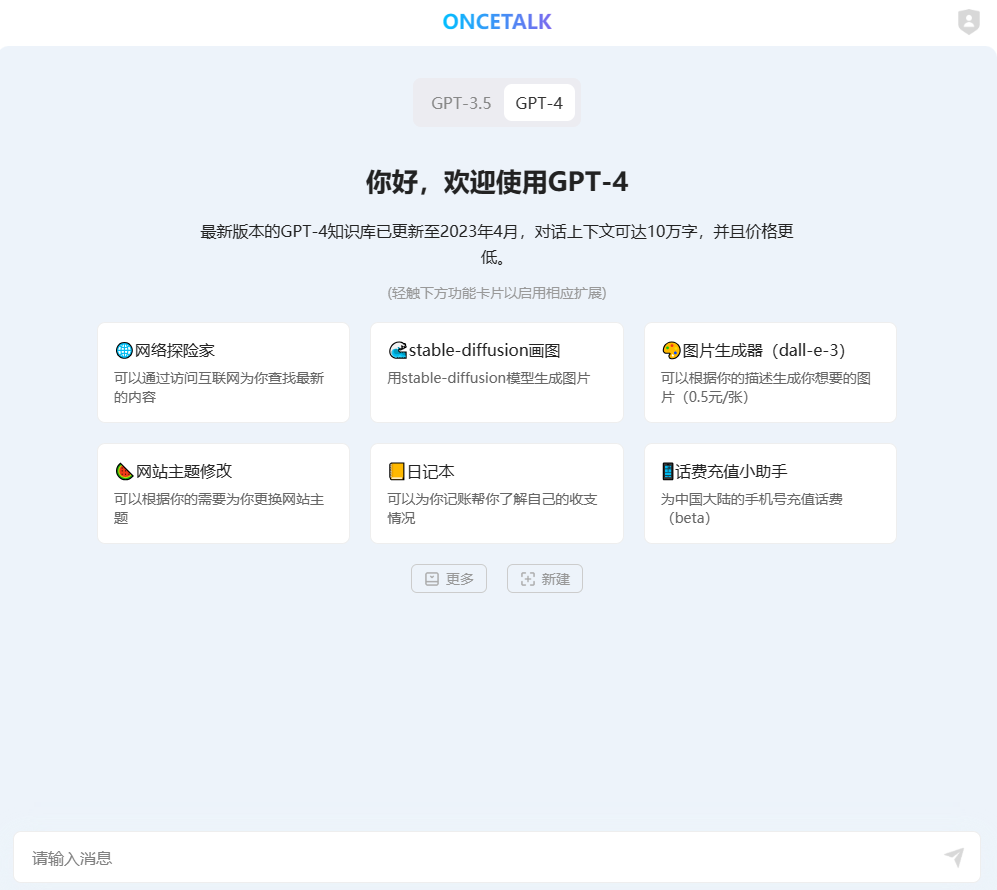Click the globe icon on 网络探险家 card

coord(124,350)
